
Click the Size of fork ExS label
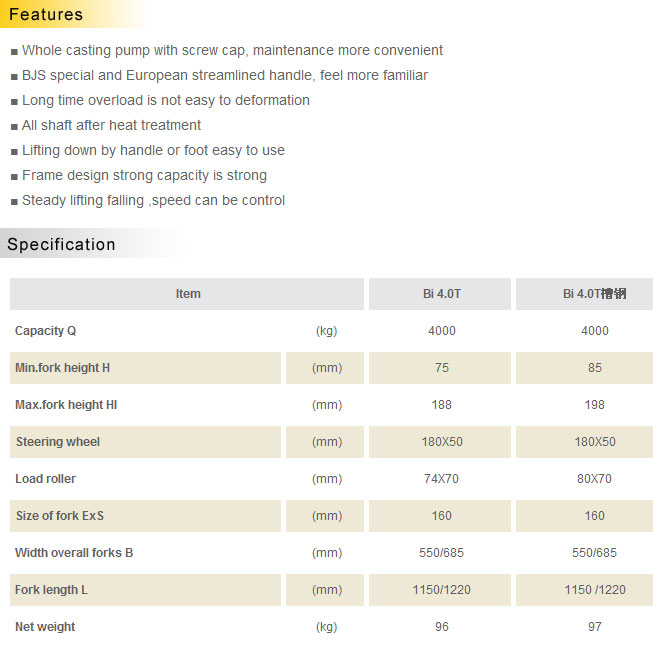[x=60, y=516]
